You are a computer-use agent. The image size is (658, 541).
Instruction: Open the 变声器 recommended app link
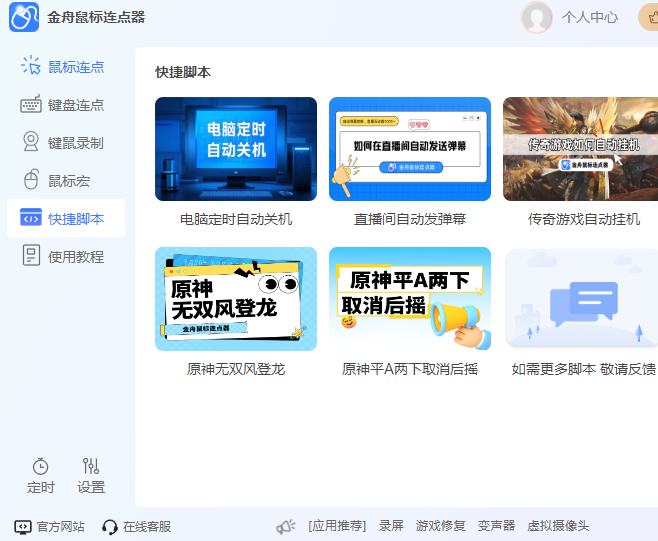(496, 526)
